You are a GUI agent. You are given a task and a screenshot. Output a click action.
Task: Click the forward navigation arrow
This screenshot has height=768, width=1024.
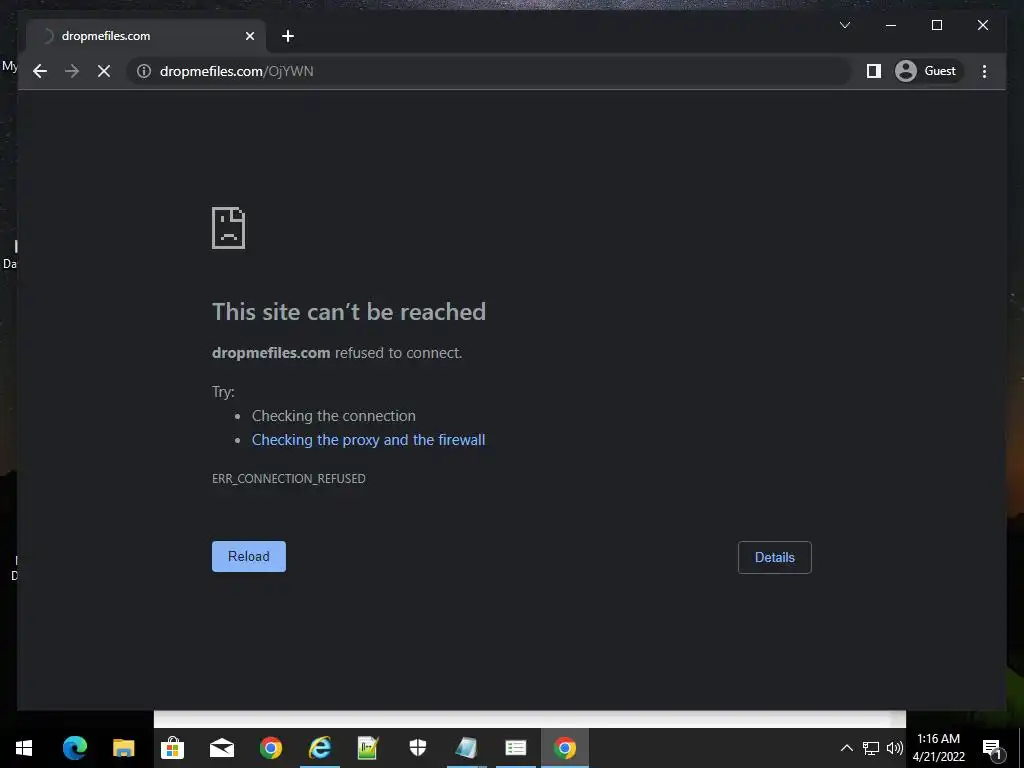72,71
